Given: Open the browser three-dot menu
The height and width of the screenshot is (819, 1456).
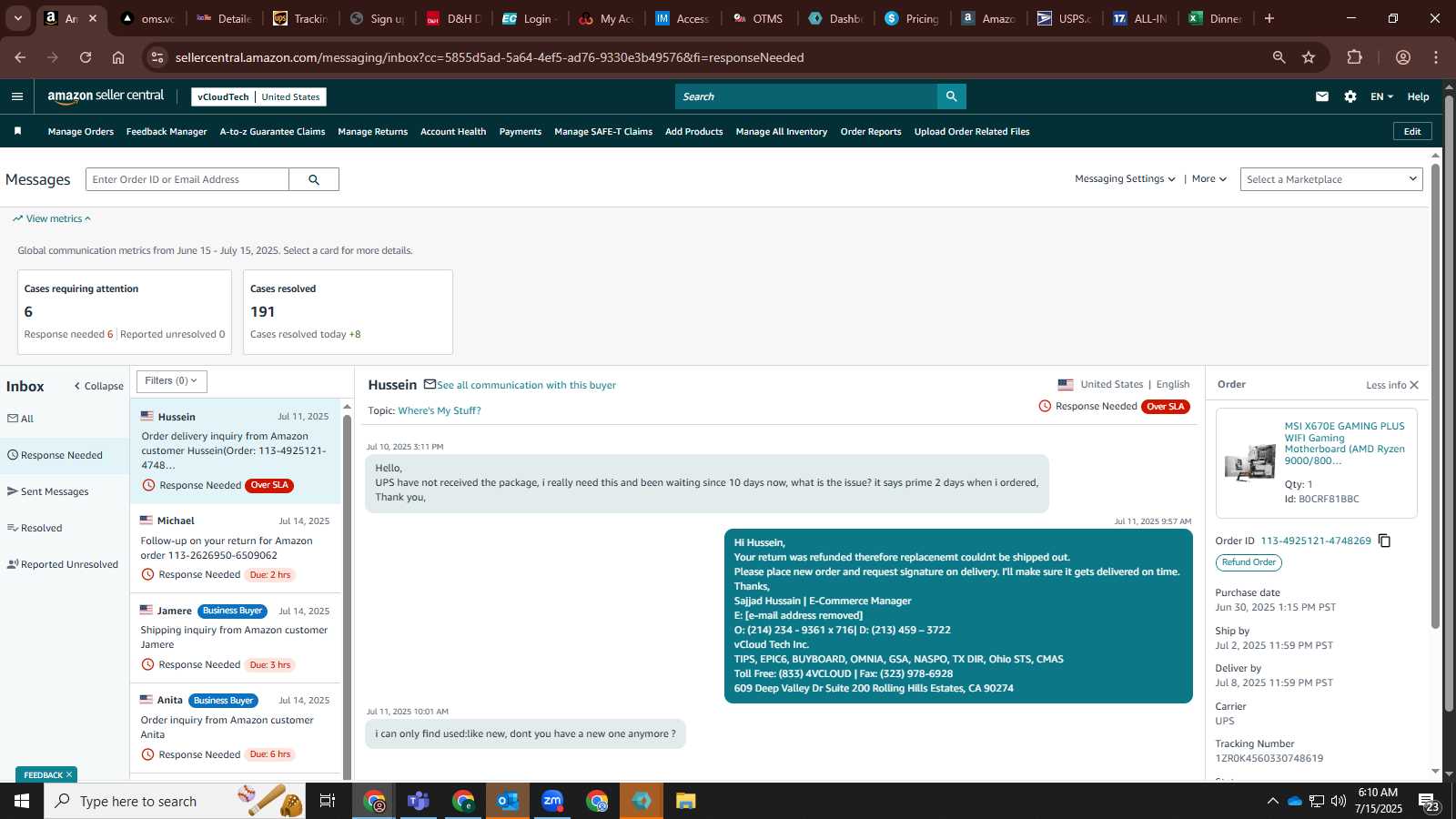Looking at the screenshot, I should [1436, 57].
